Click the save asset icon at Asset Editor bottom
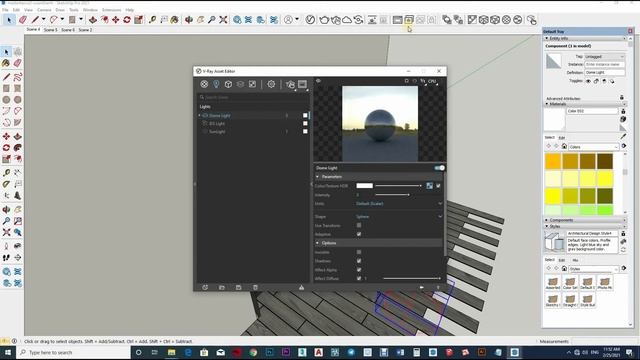 coord(238,287)
